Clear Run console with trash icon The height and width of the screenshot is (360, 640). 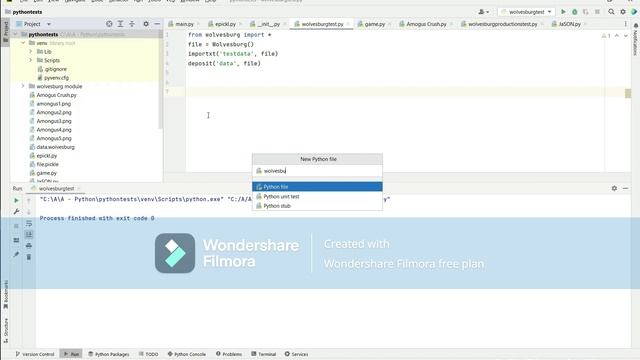[x=29, y=257]
